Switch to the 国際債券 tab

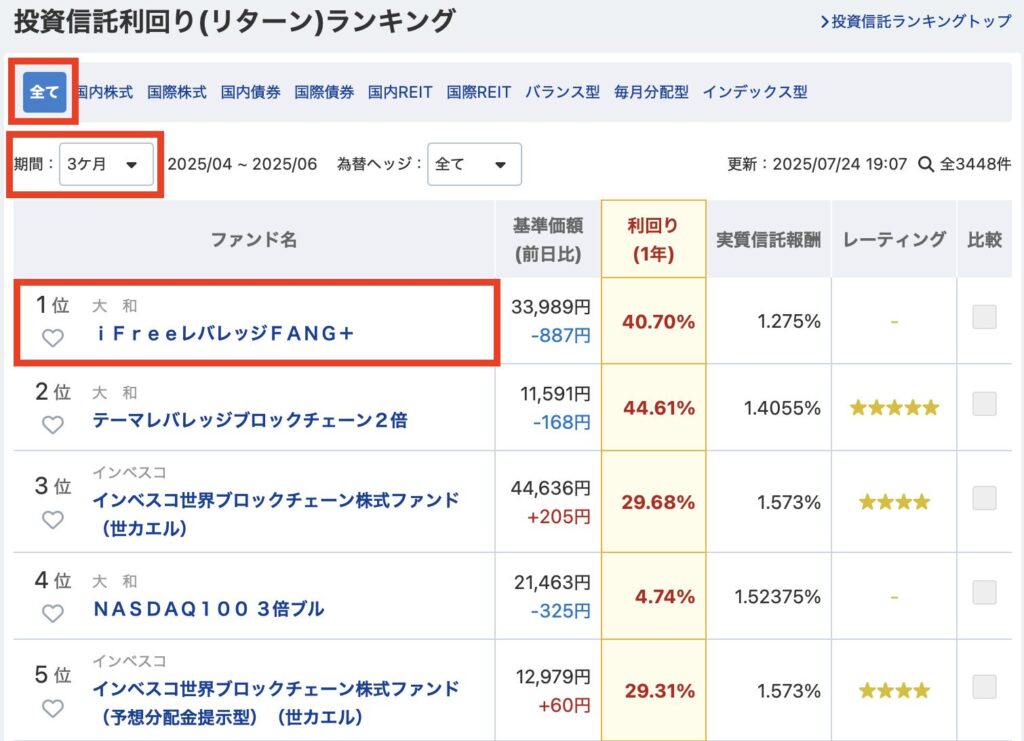(324, 92)
